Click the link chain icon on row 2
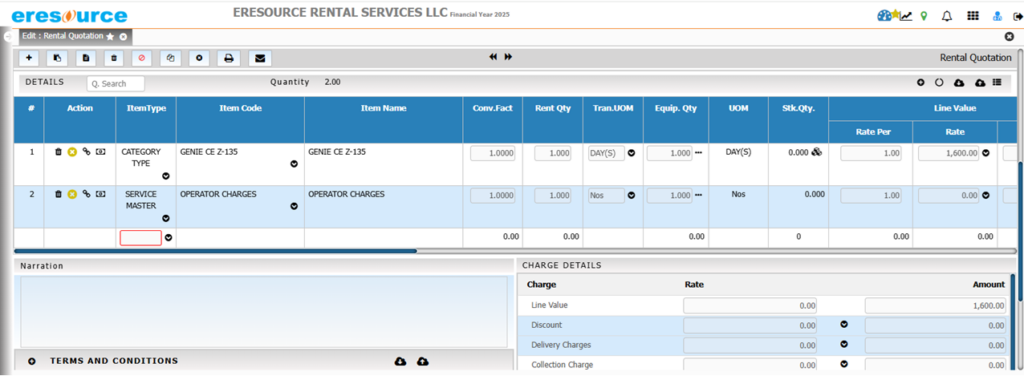 coord(86,194)
